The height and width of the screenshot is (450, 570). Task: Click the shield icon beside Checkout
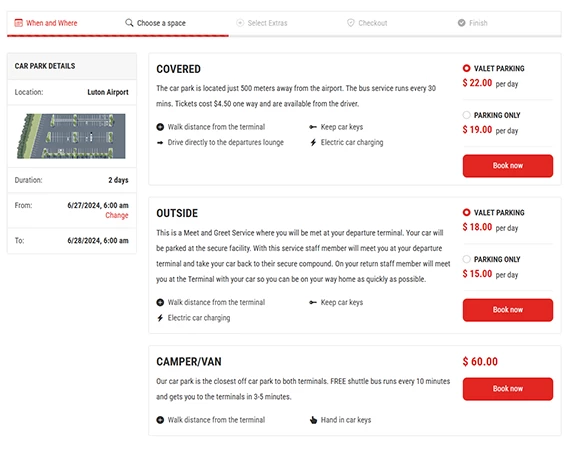tap(350, 23)
